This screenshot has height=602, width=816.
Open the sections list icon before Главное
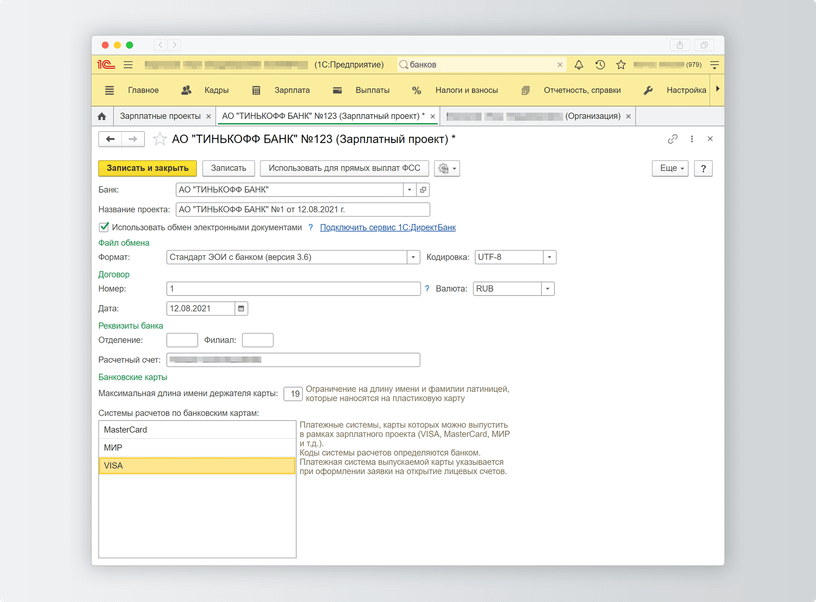109,90
